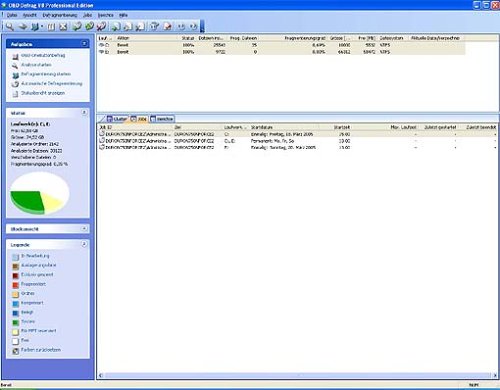Click the first round face toolbar icon
500x390 pixels.
point(181,26)
